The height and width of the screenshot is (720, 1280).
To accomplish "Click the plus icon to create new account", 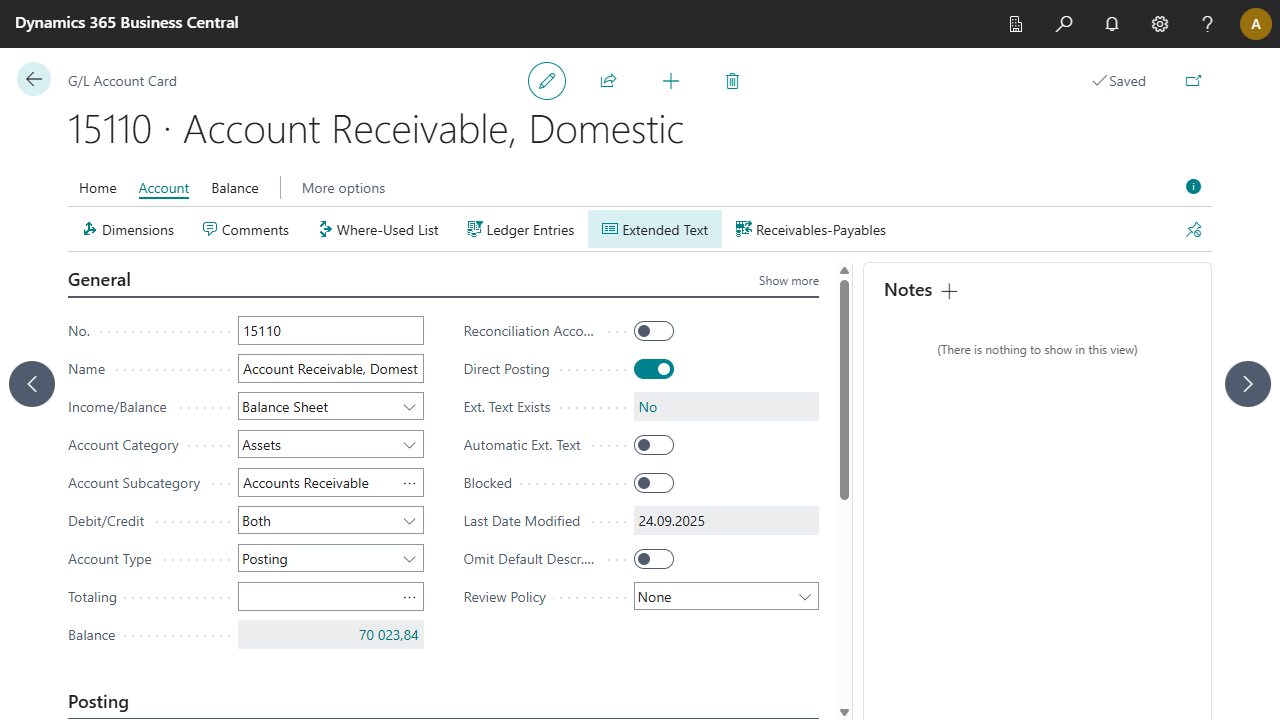I will coord(671,81).
